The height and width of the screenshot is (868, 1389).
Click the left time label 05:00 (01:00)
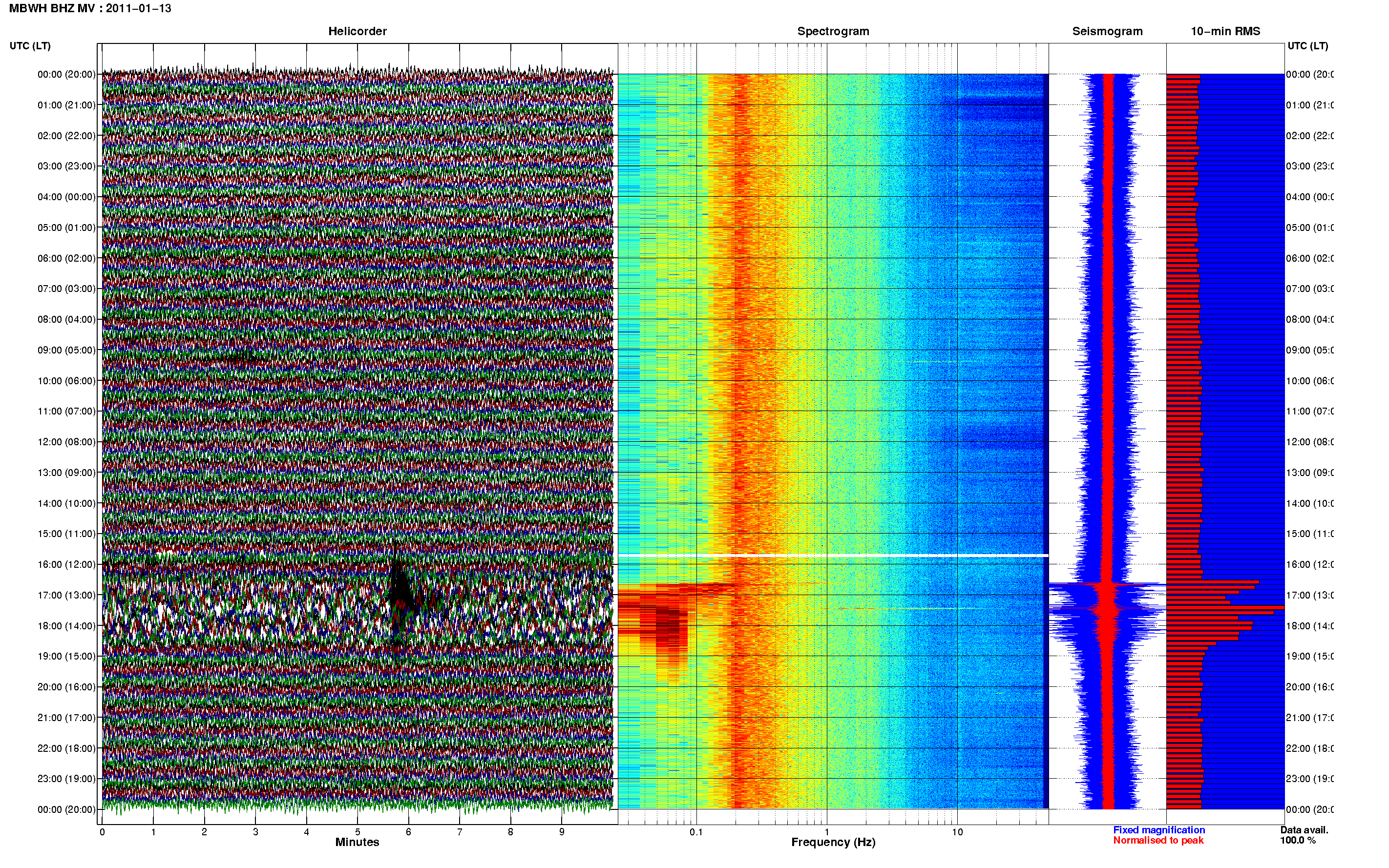pyautogui.click(x=66, y=228)
